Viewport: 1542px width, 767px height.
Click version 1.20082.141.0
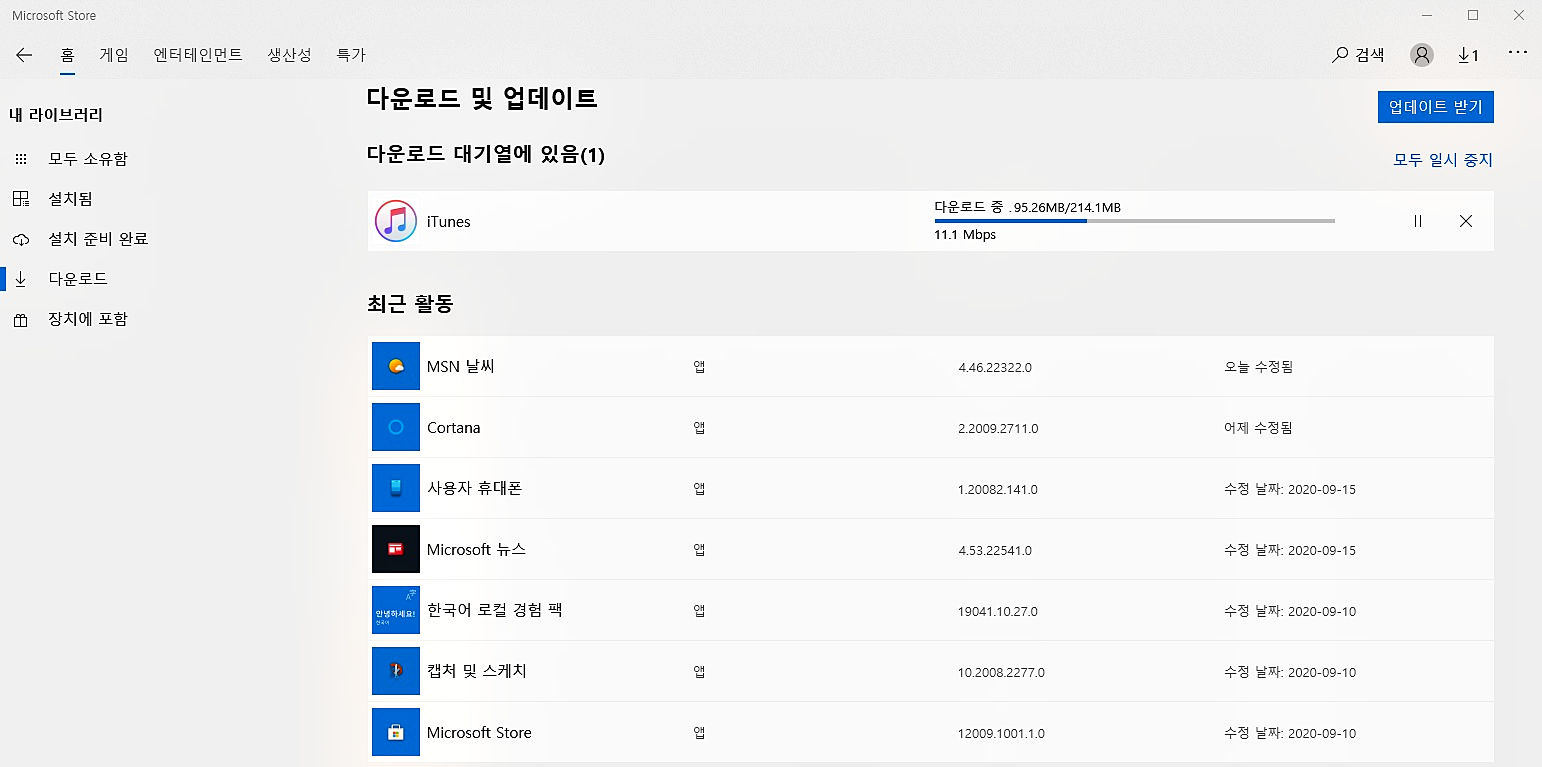pyautogui.click(x=997, y=489)
